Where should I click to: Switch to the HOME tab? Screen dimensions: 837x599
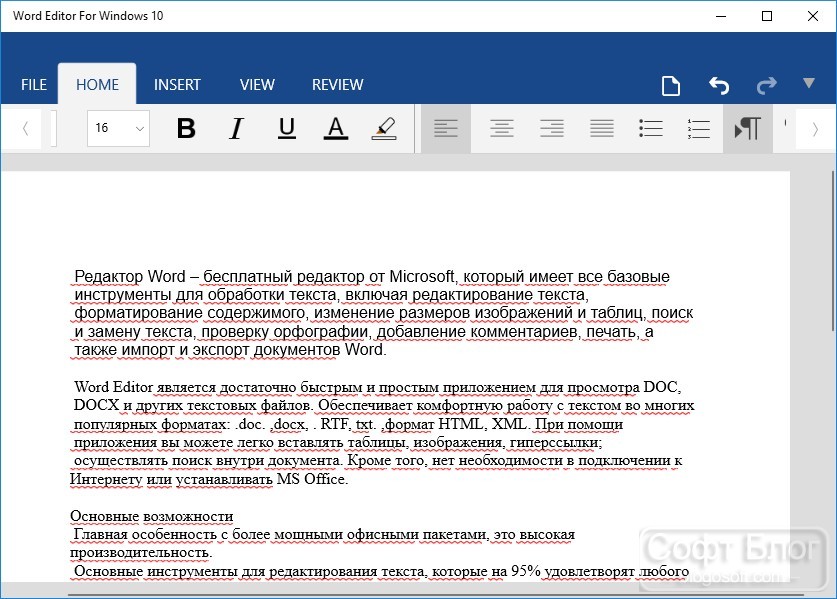click(x=97, y=84)
